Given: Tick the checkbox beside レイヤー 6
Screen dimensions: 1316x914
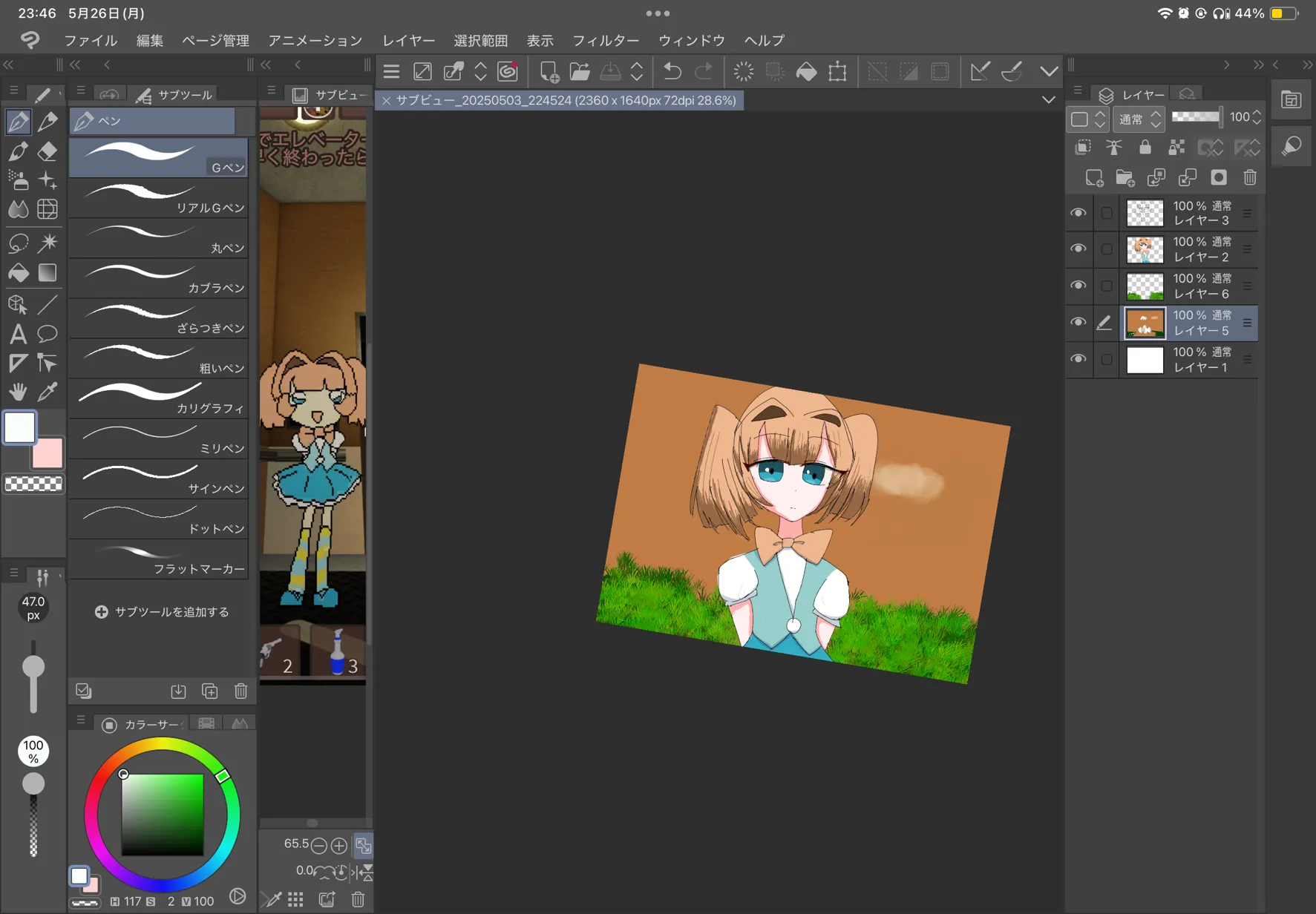Looking at the screenshot, I should (1107, 286).
